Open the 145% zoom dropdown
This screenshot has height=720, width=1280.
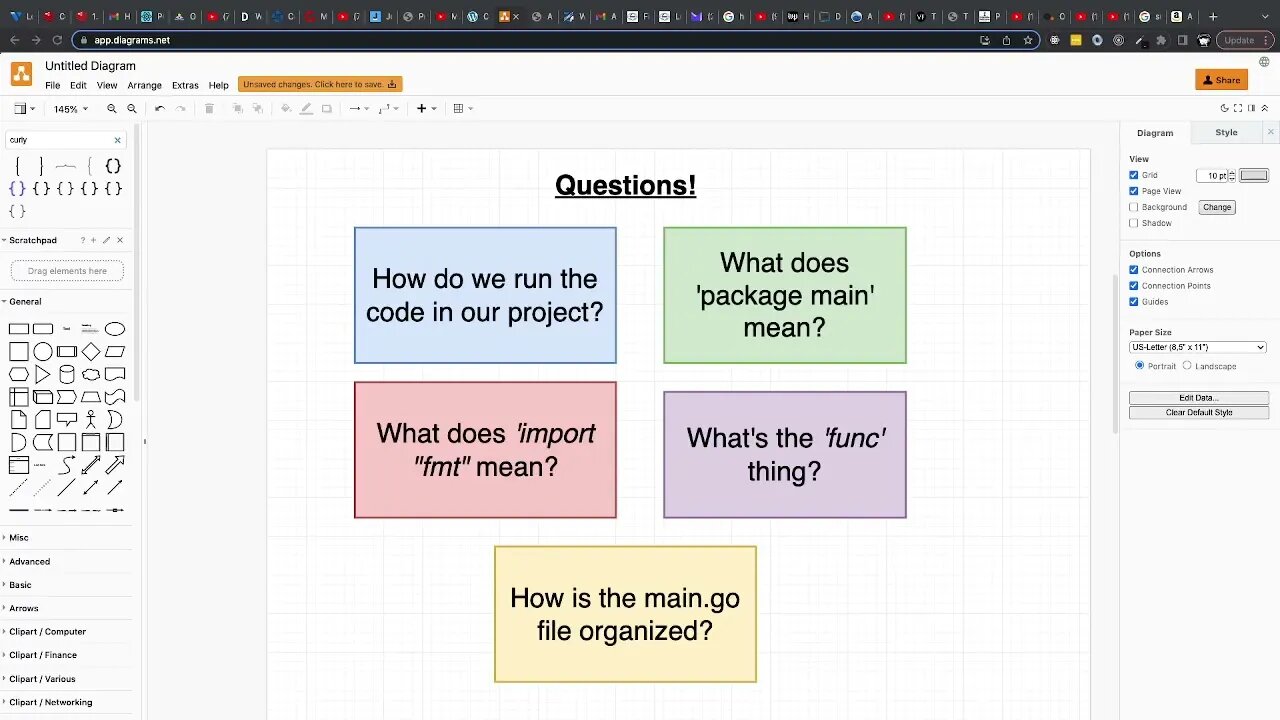click(x=71, y=109)
